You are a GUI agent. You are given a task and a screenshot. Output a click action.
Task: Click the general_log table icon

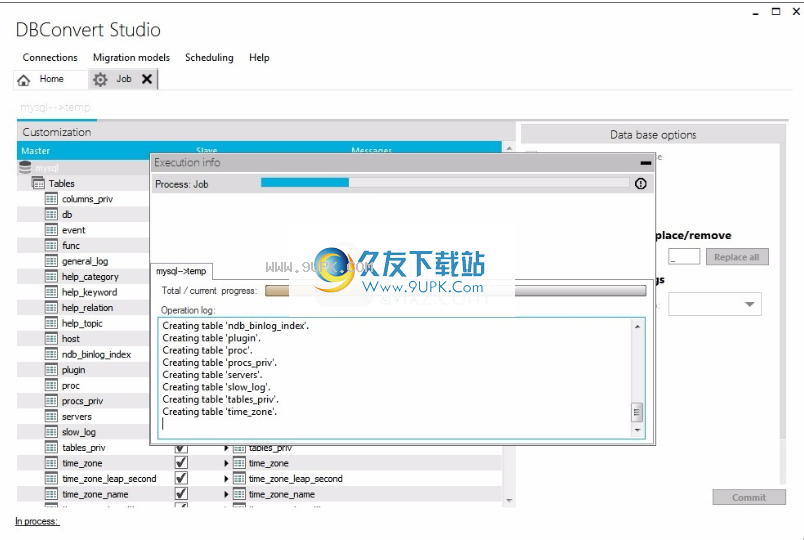pos(51,261)
